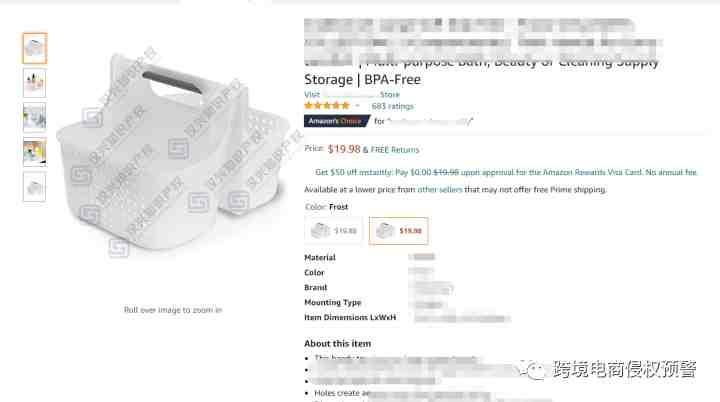Select the first product thumbnail
Viewport: 720px width, 402px height.
34,48
